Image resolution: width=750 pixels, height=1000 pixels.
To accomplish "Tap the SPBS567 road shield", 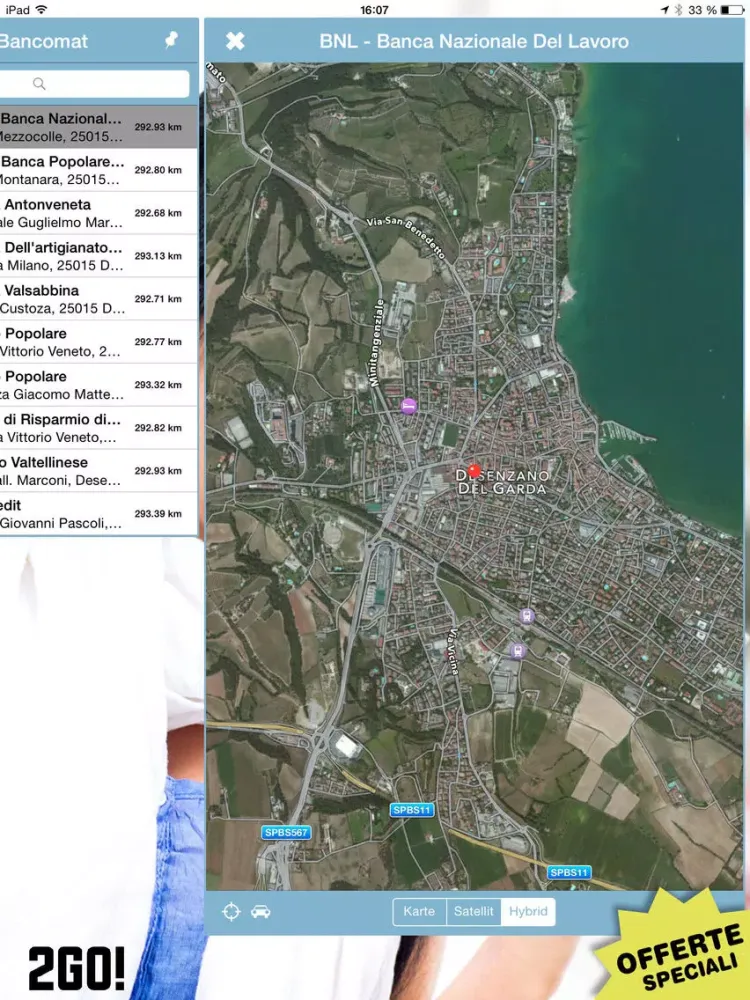I will coord(286,832).
